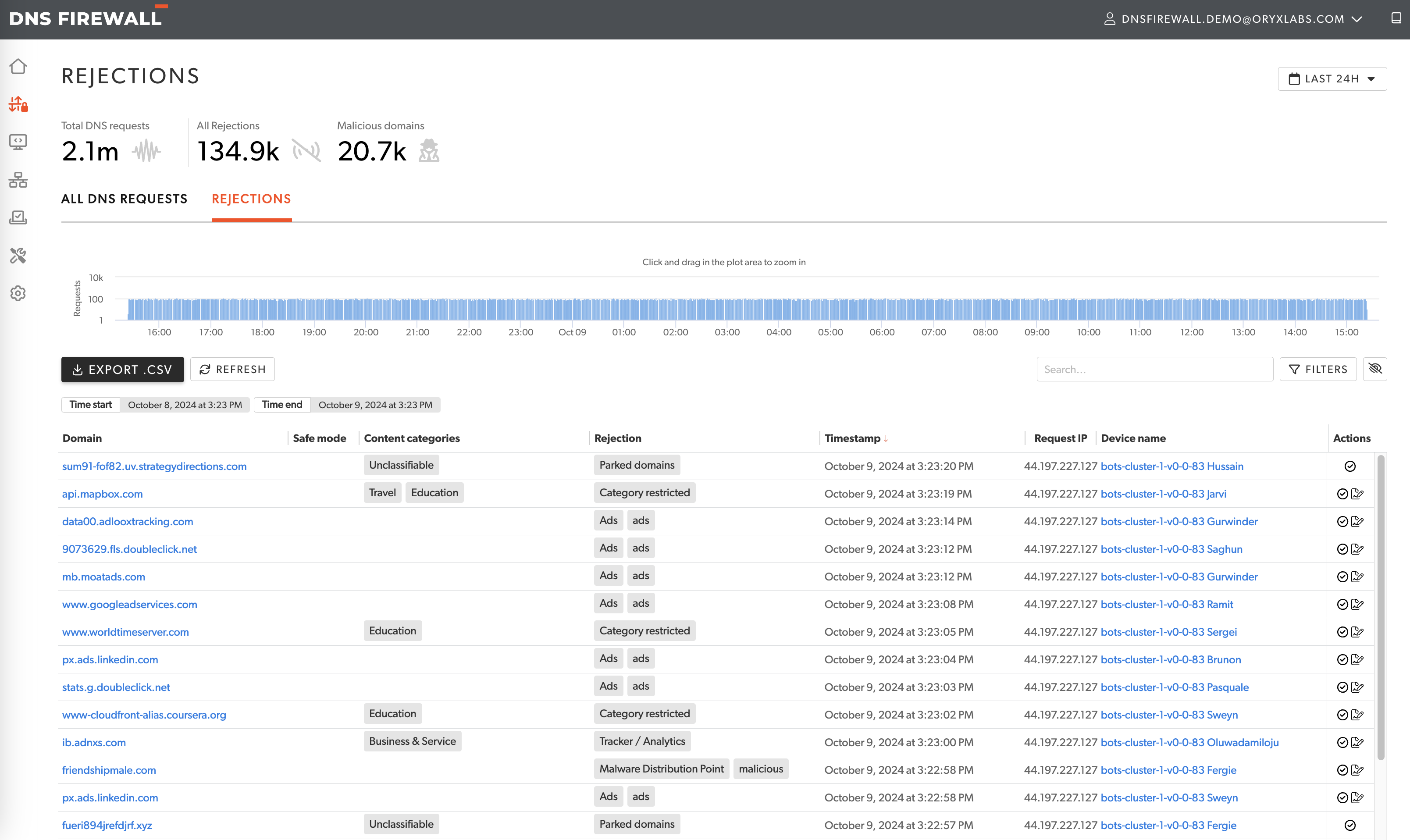Click the Export .CSV button

[122, 370]
